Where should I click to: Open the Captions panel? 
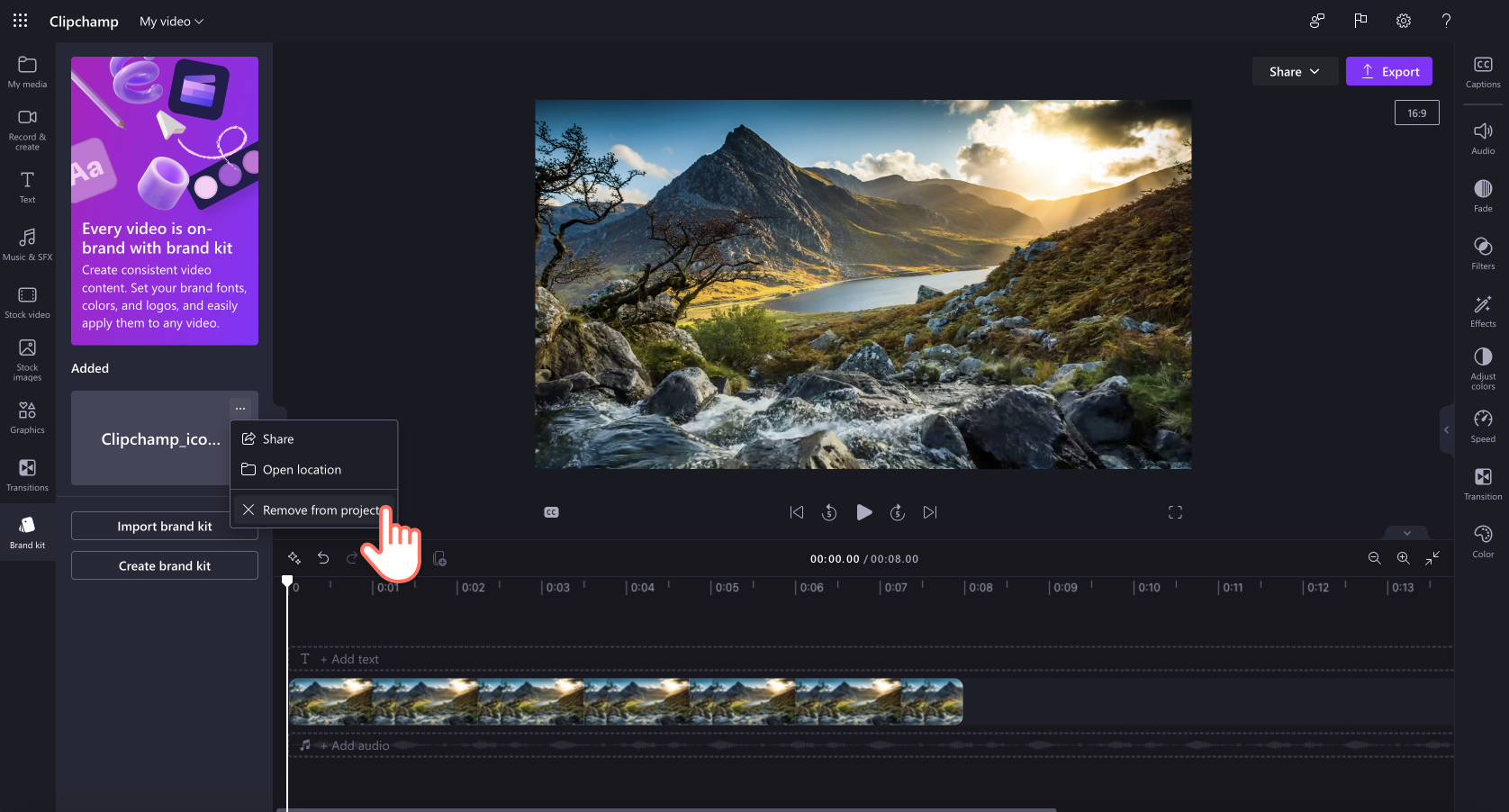1482,72
